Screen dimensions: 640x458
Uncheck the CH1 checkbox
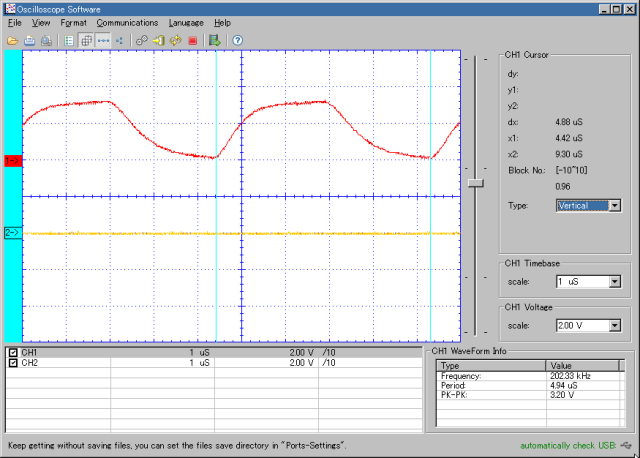coord(13,352)
